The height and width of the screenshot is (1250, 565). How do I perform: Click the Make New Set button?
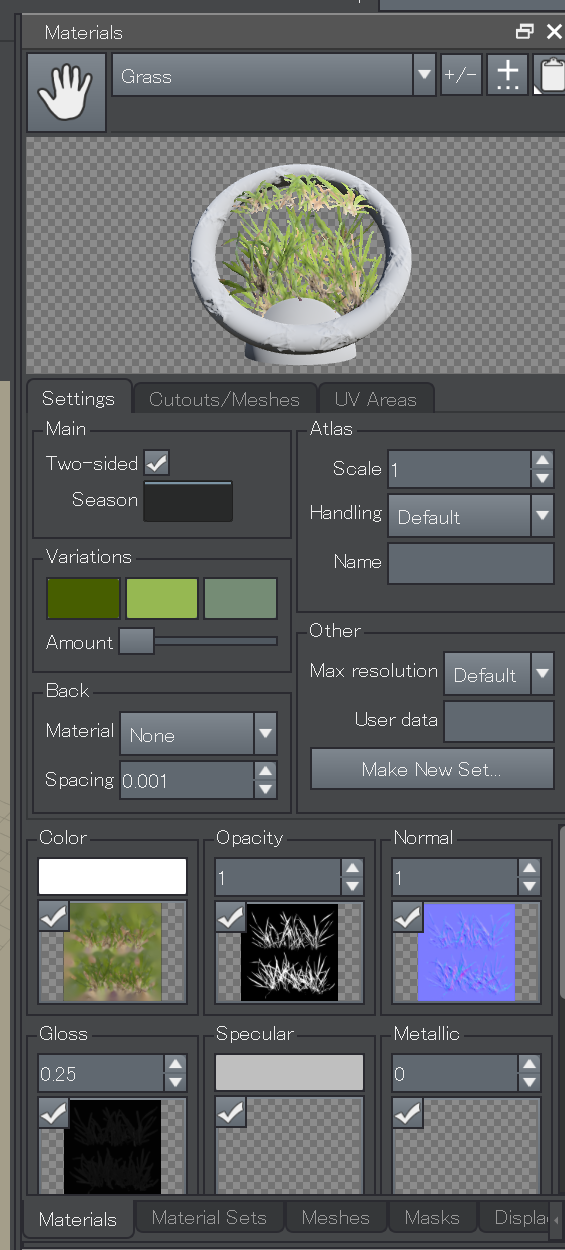432,769
